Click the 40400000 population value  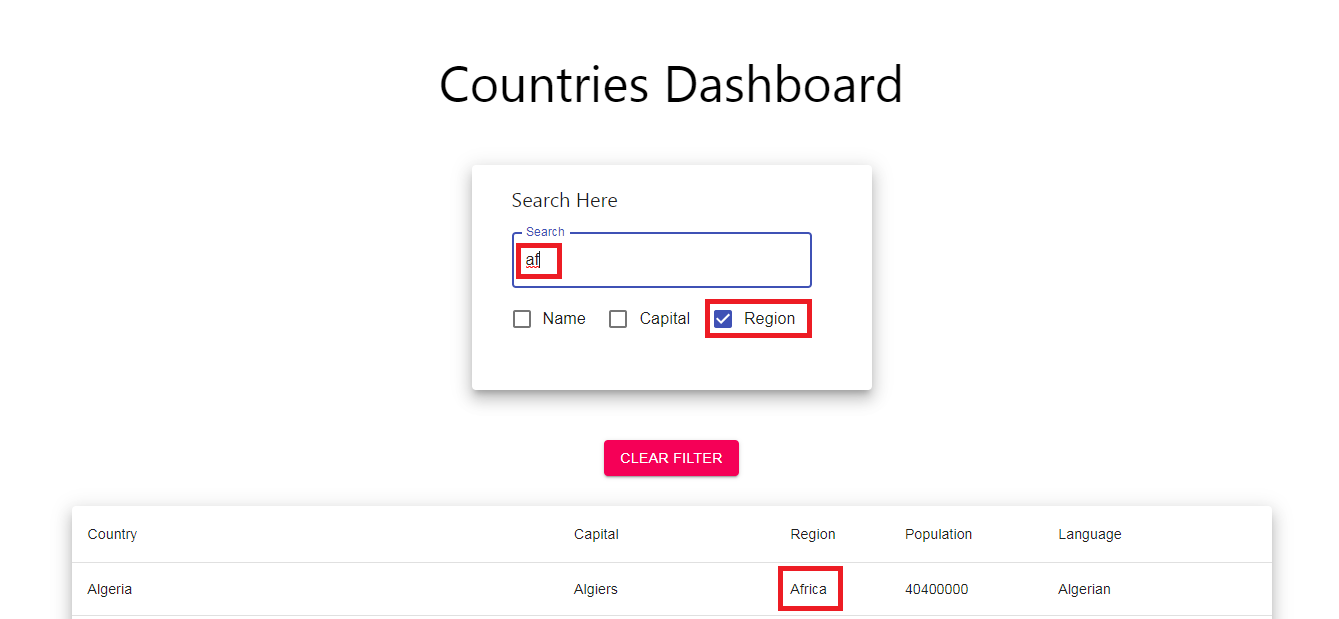point(936,589)
